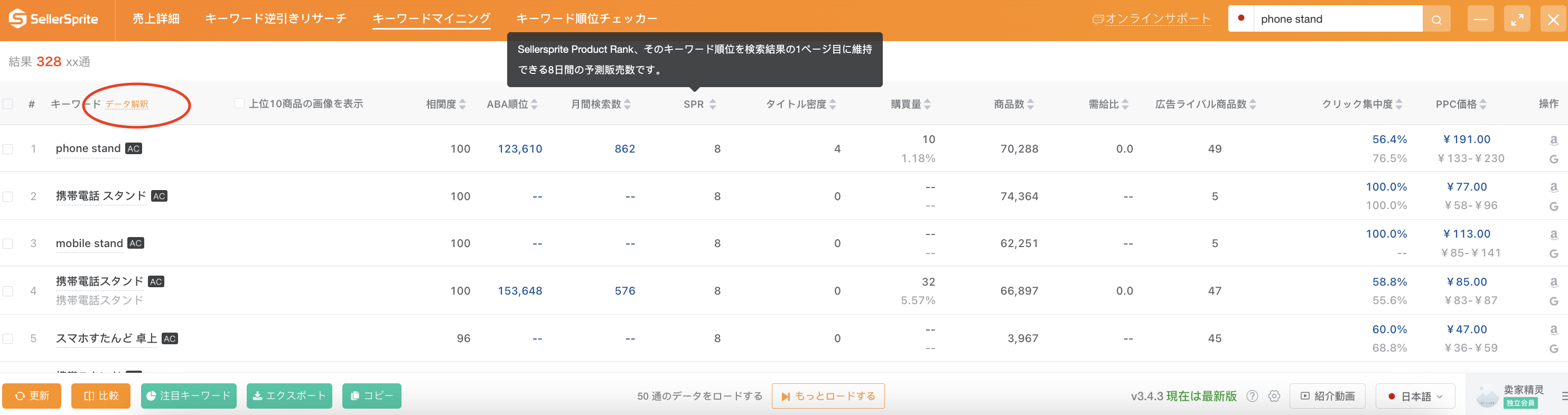The height and width of the screenshot is (415, 1568).
Task: Open Google icon for mobile stand row
Action: [1553, 253]
